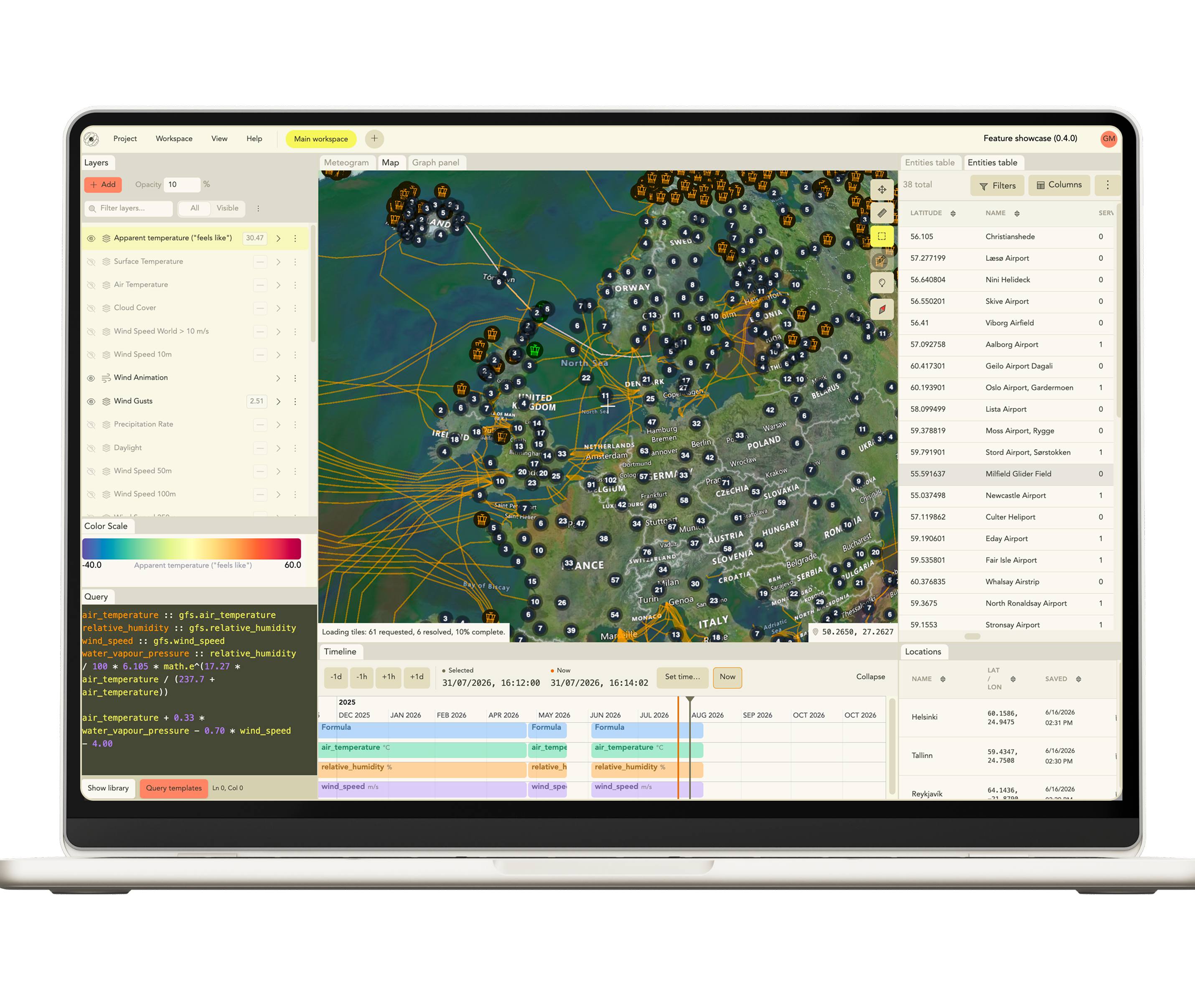
Task: Click the orange Now timeline marker line
Action: click(x=678, y=747)
